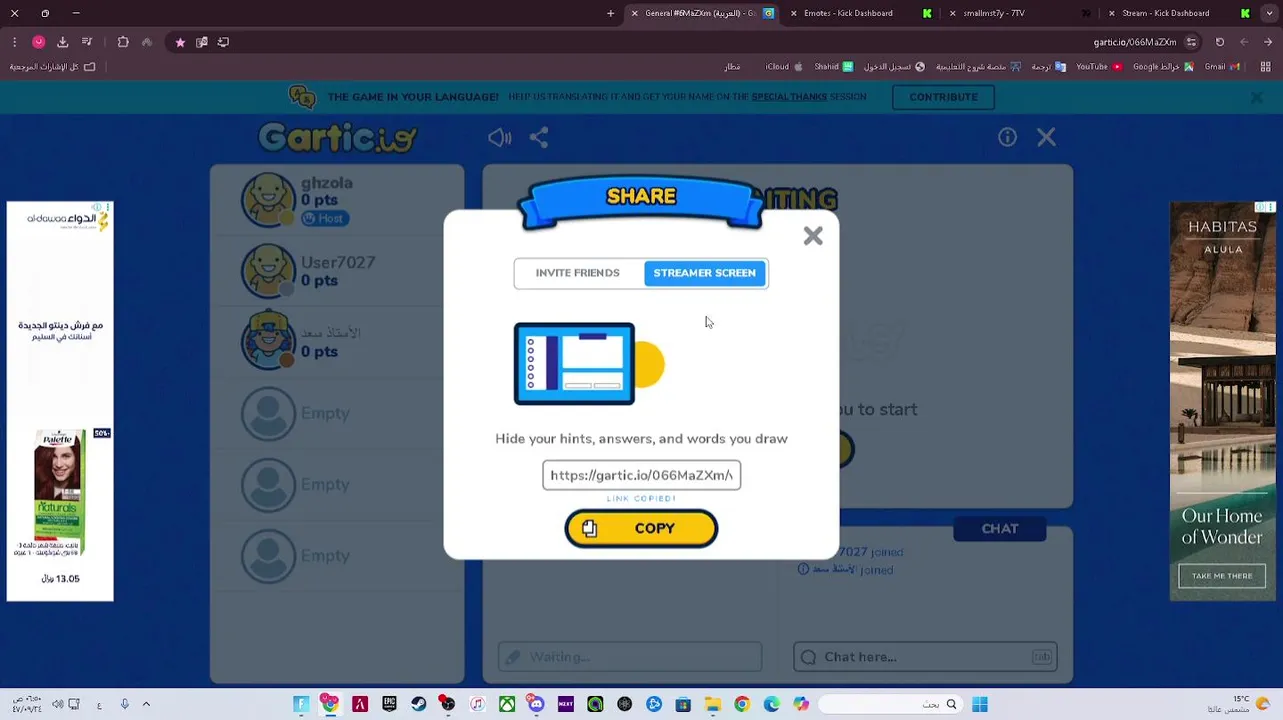Viewport: 1283px width, 720px height.
Task: Open Discord from the taskbar
Action: tap(536, 704)
